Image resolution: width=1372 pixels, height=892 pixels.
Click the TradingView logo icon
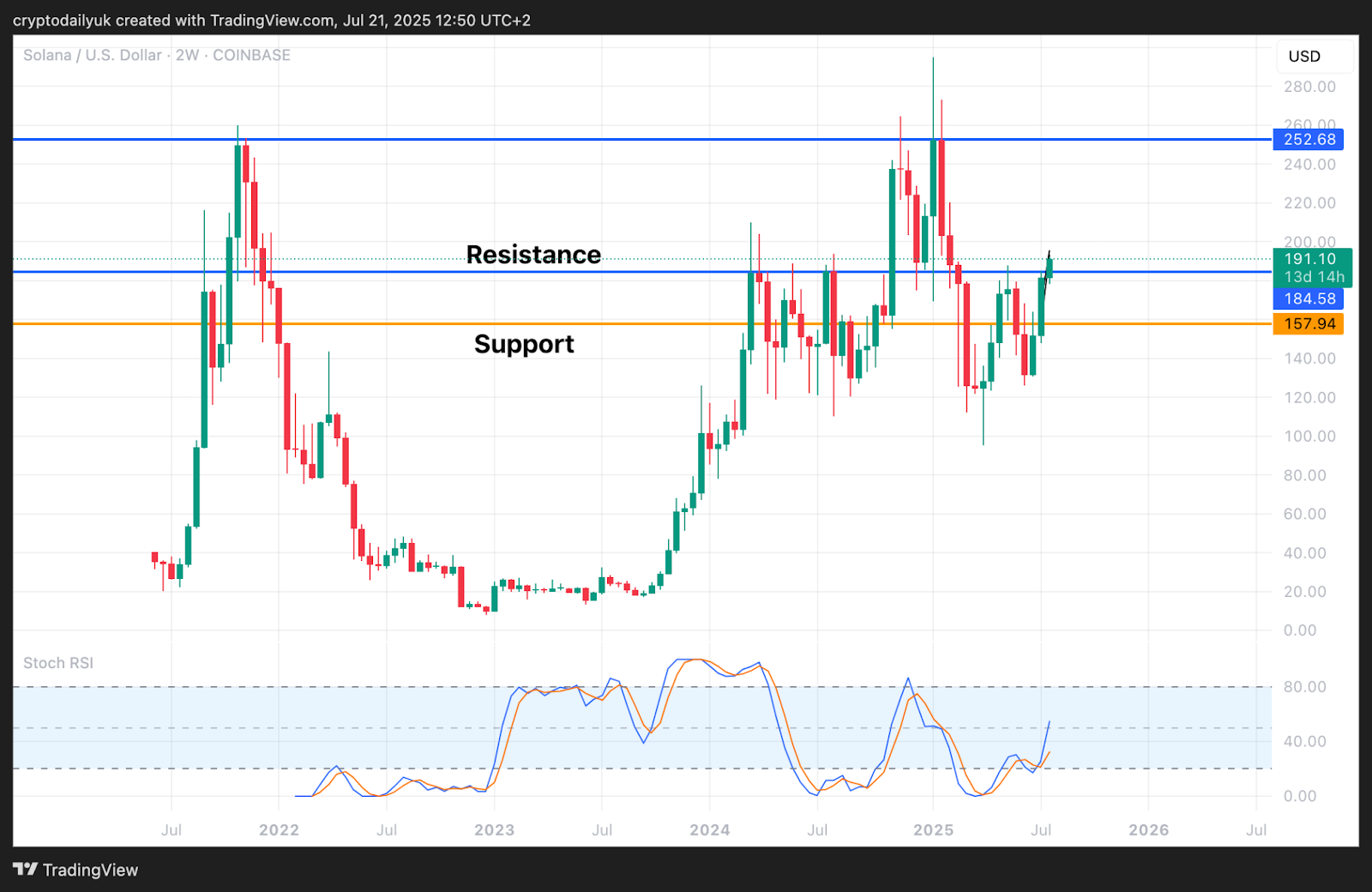point(26,870)
